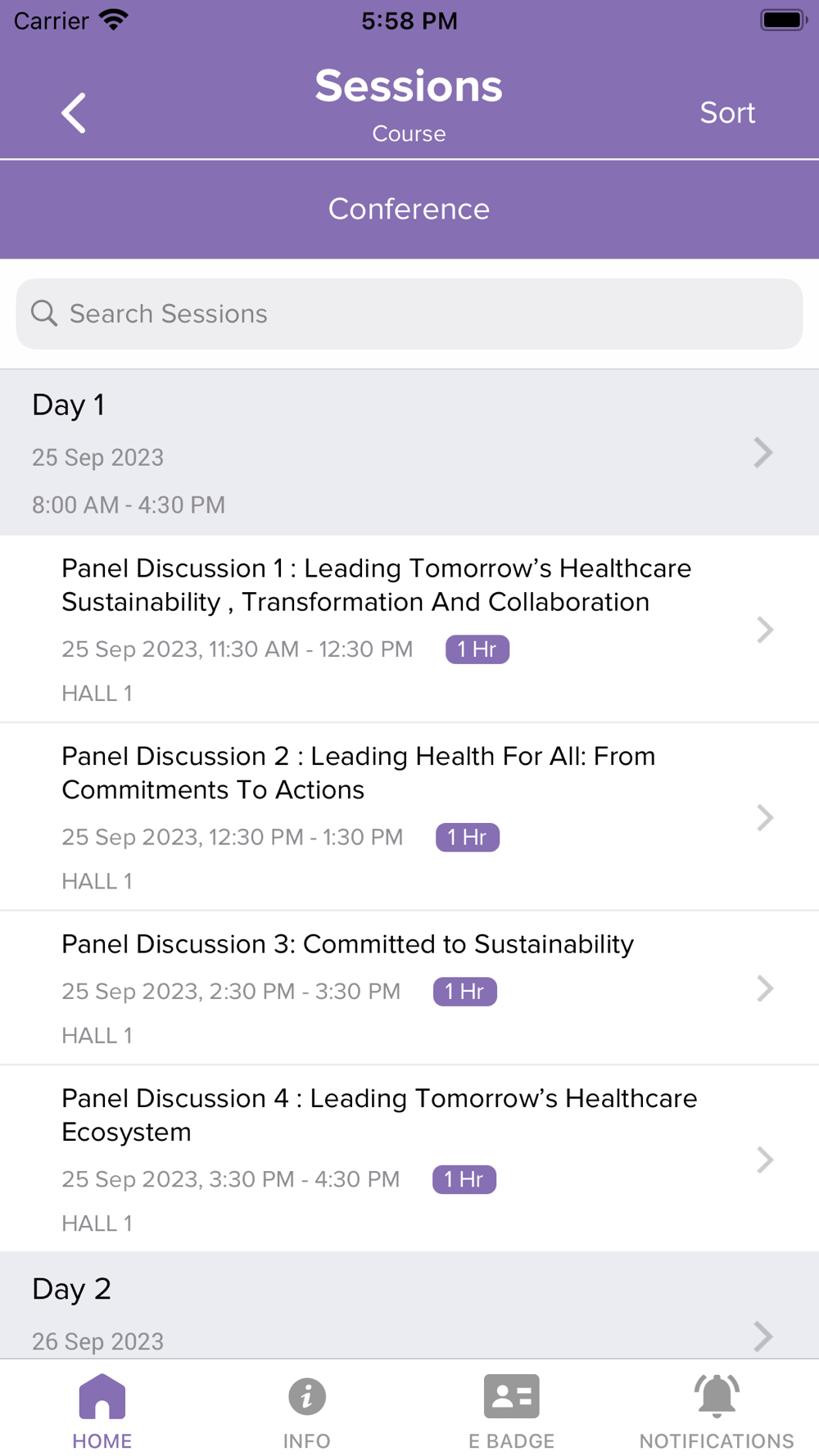Select the Course subtitle tab
Image resolution: width=819 pixels, height=1456 pixels.
tap(409, 133)
